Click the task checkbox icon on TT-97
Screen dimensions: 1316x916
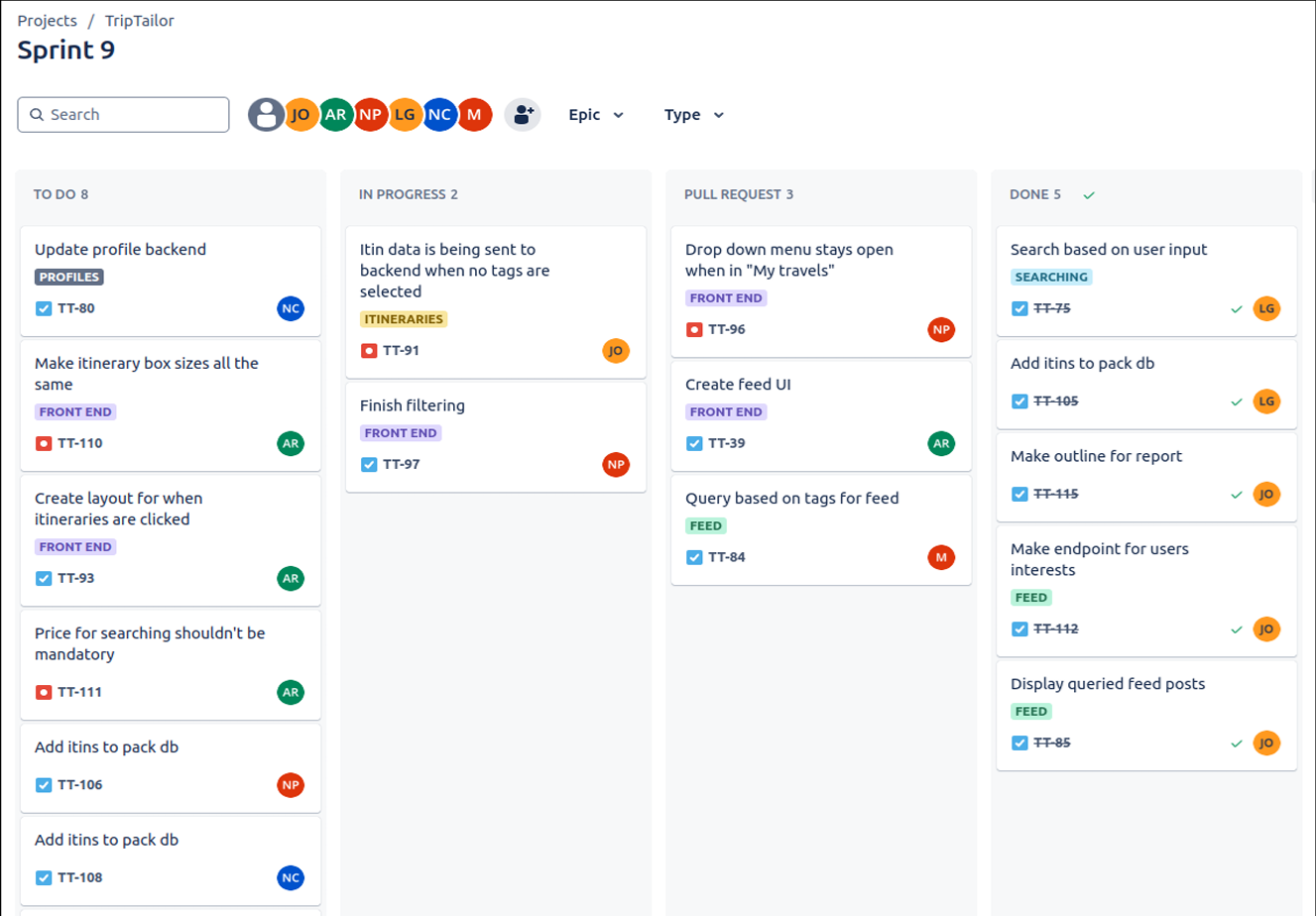(x=369, y=464)
